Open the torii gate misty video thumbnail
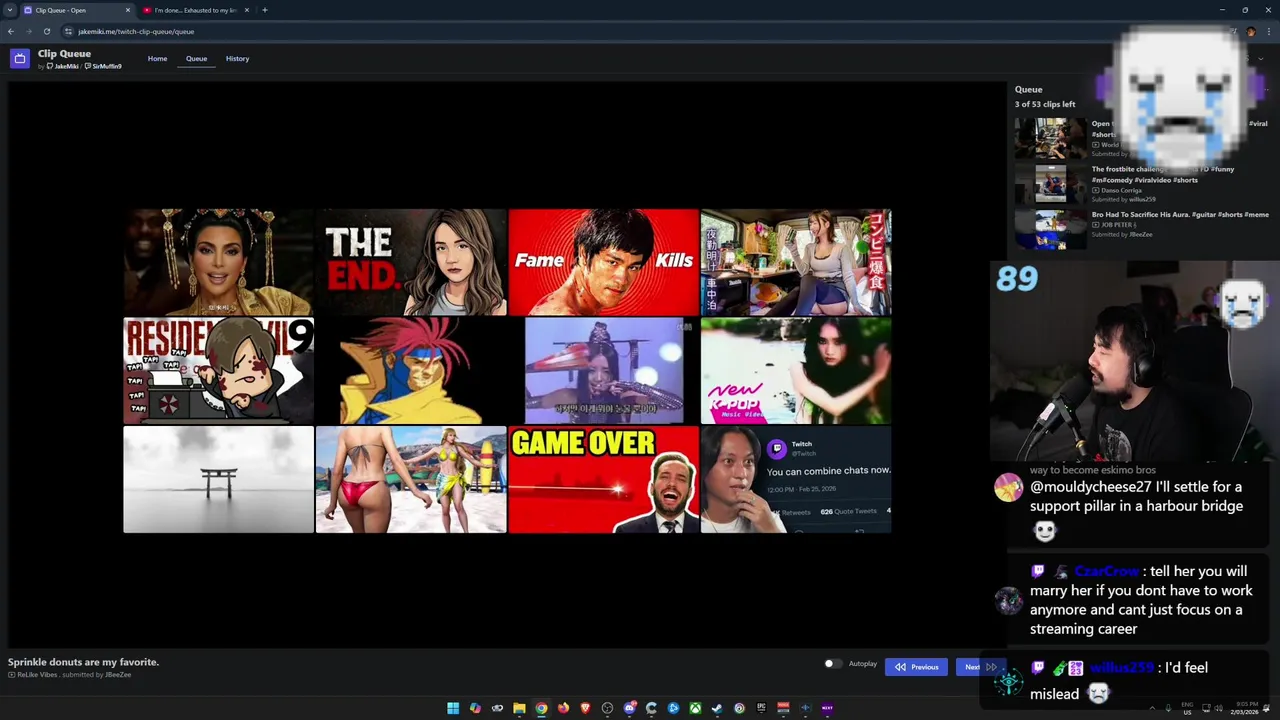This screenshot has width=1280, height=720. point(218,480)
